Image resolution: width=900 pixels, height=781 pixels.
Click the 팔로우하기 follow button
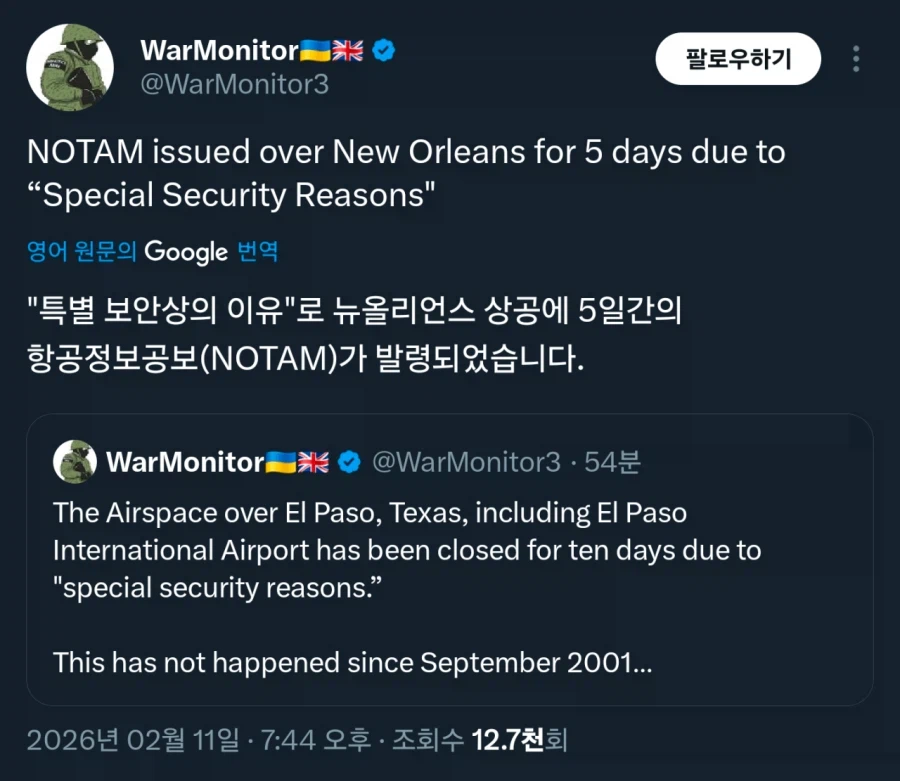(x=738, y=59)
